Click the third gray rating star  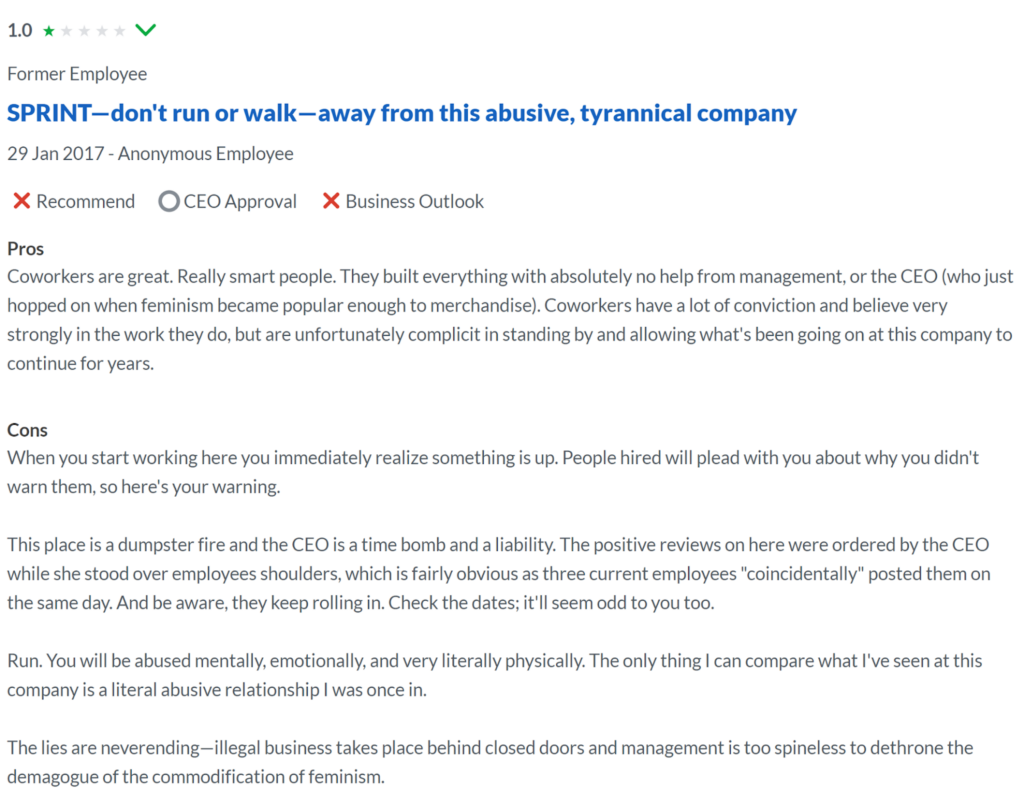coord(84,31)
